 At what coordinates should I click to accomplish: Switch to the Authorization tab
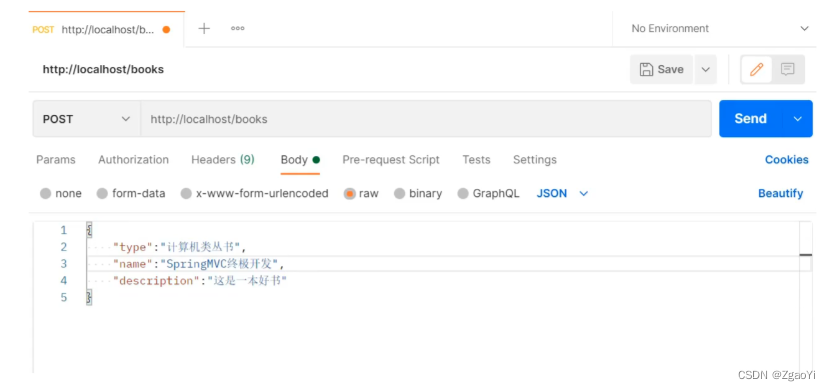[133, 160]
